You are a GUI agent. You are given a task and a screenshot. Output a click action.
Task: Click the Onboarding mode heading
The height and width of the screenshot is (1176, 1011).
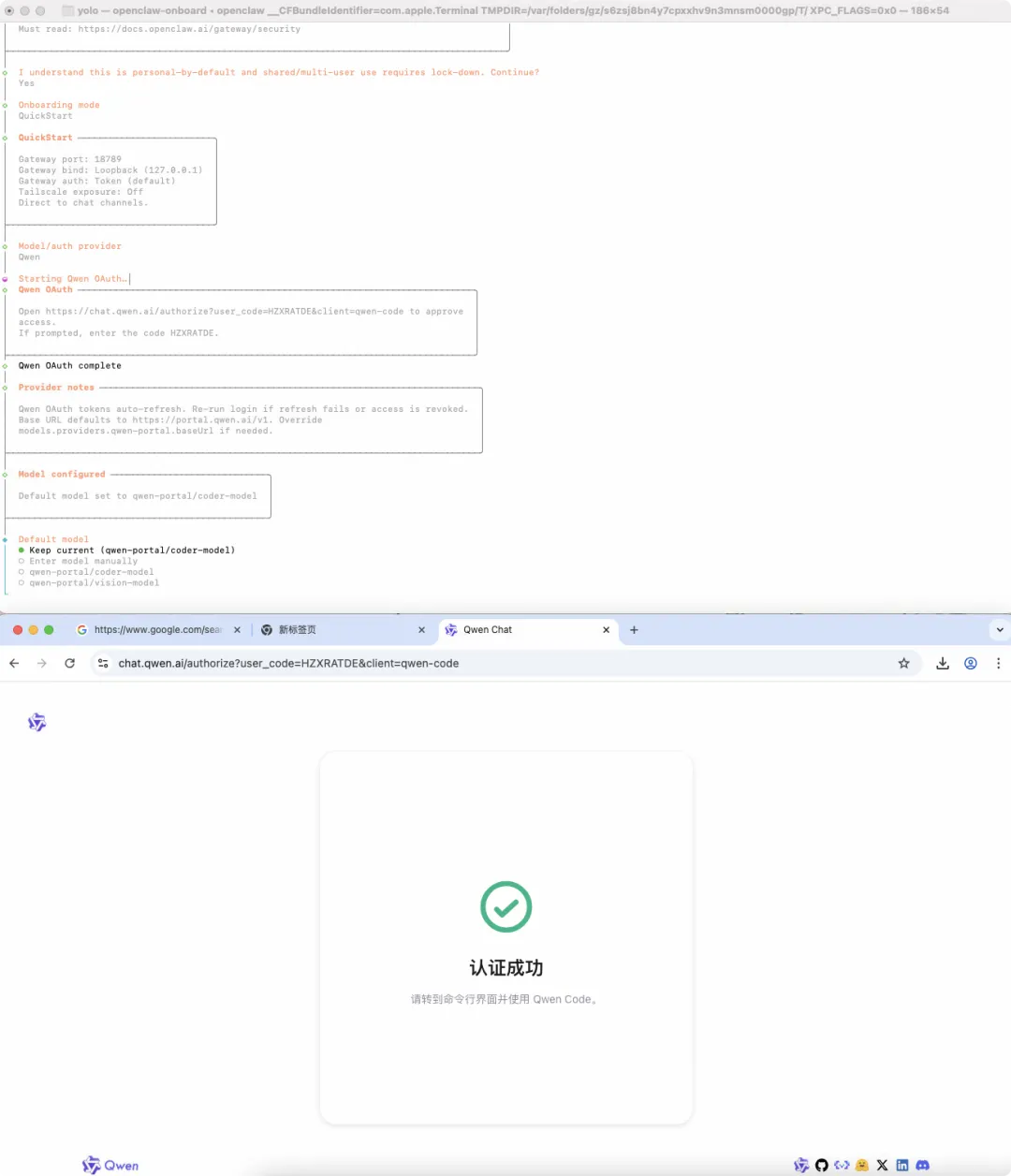59,105
